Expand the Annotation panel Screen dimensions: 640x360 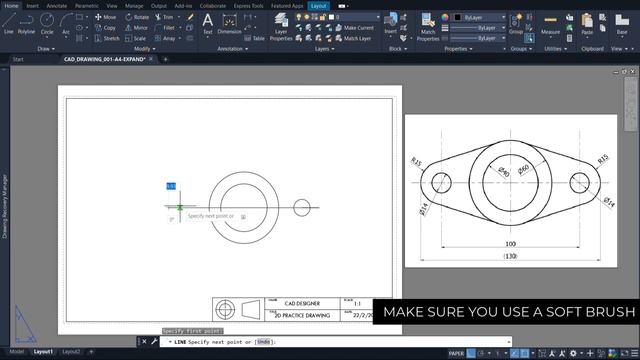233,49
